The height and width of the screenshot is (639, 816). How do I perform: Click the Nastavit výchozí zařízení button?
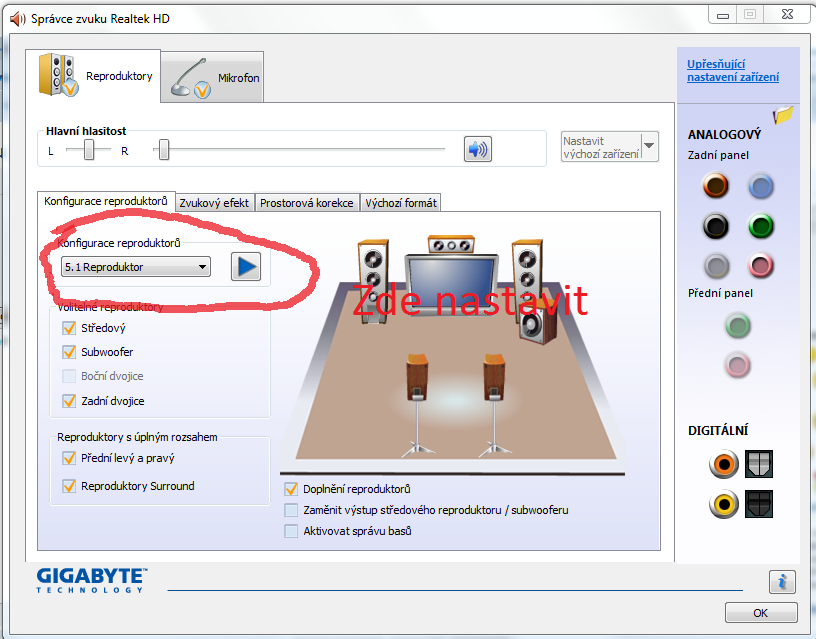tap(601, 147)
